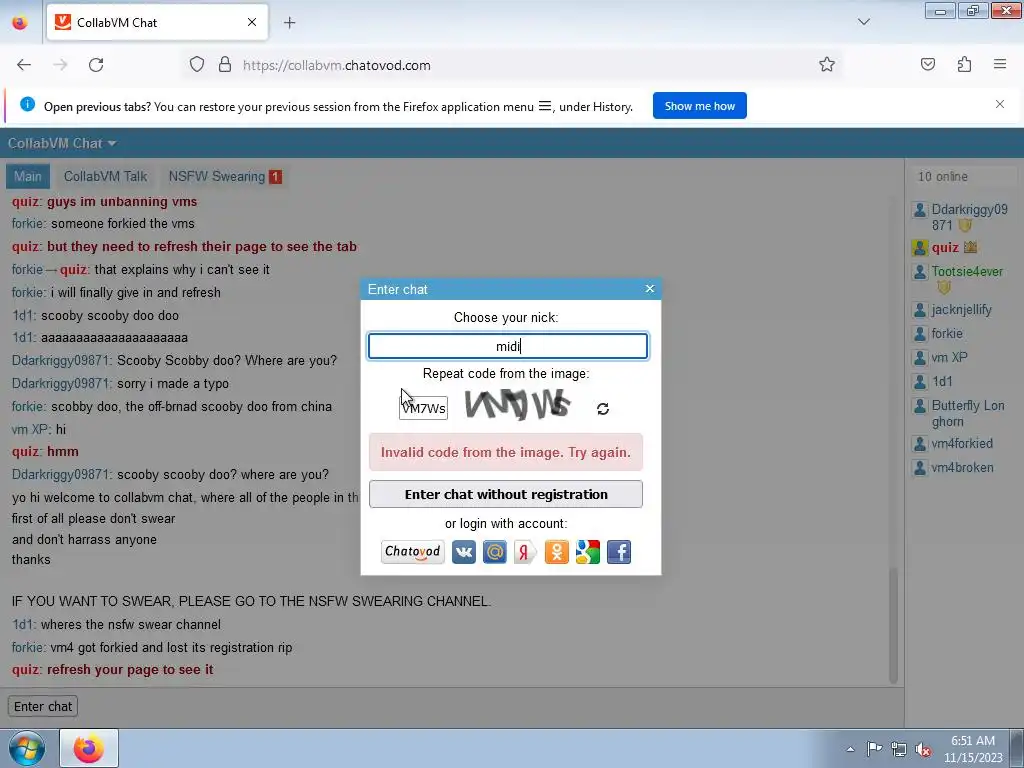Select user Ddarkriggy09871 in online list
This screenshot has width=1024, height=768.
point(969,217)
